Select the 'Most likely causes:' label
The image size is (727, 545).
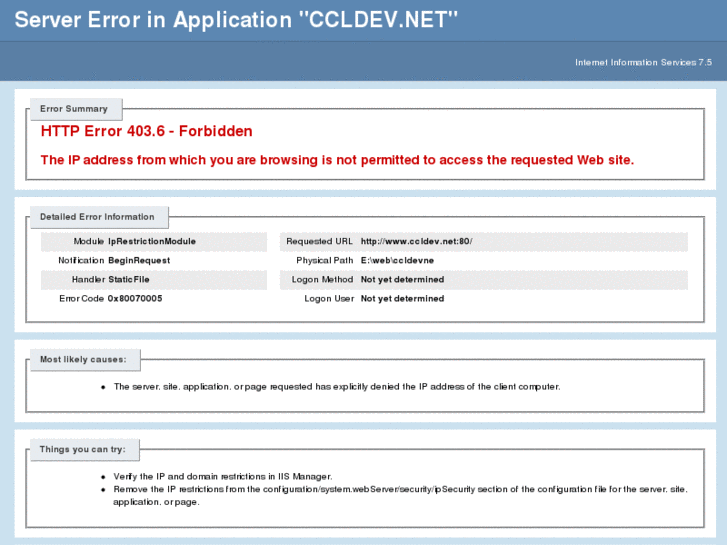[x=83, y=359]
